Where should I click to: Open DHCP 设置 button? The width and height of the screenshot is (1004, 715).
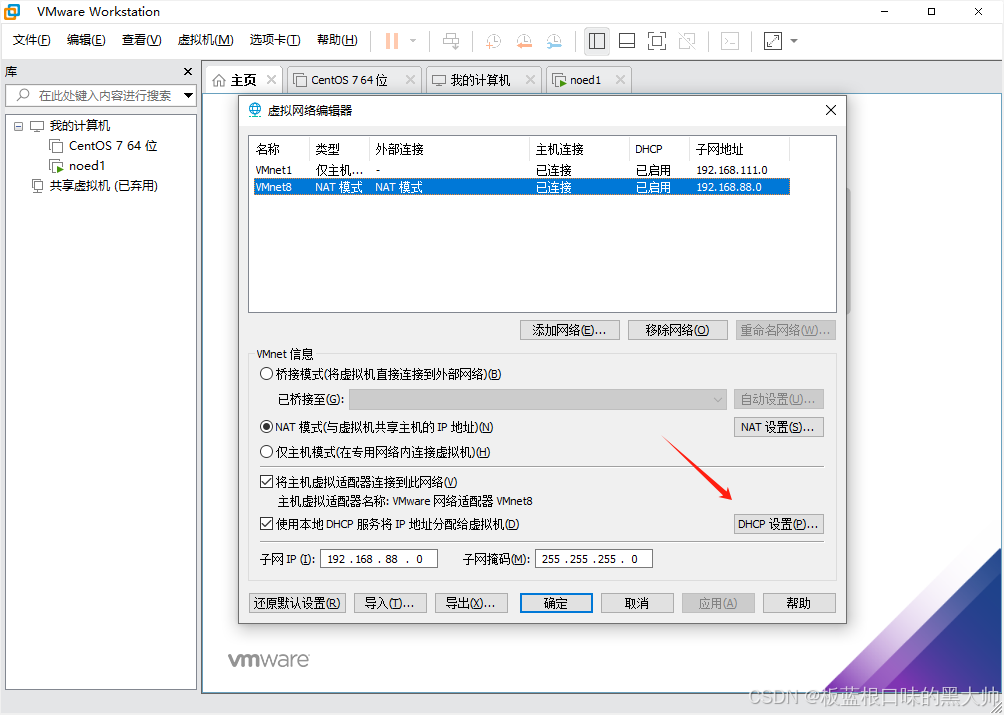click(778, 524)
